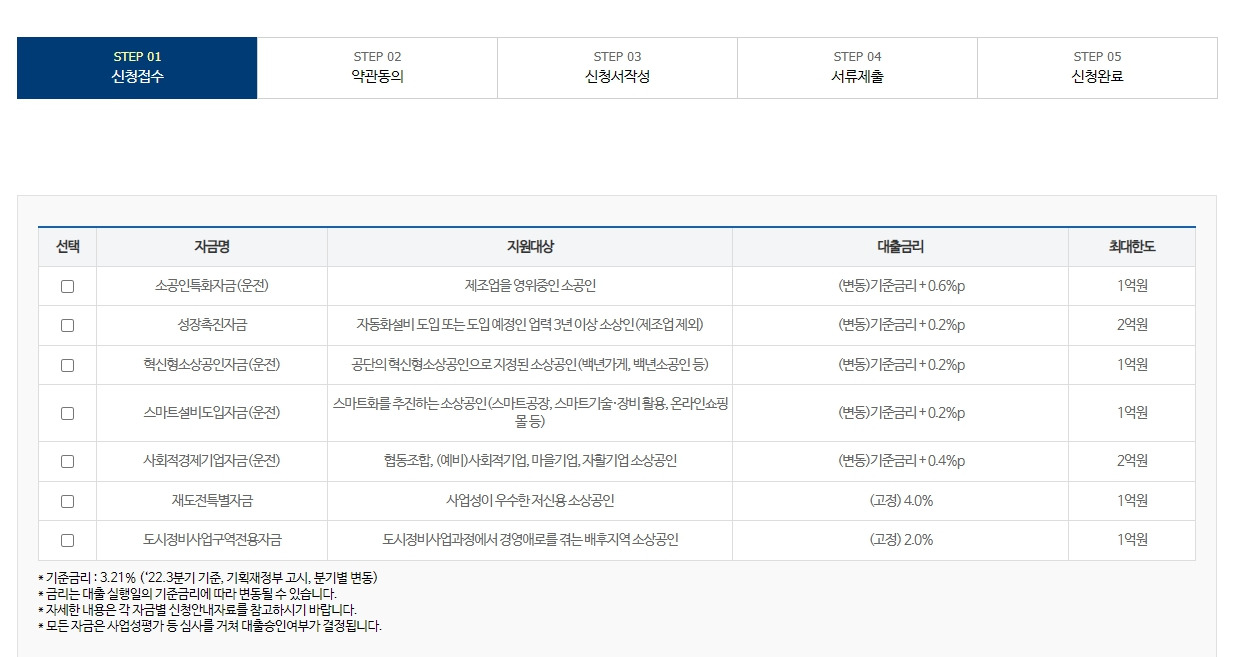Check the 도시정비사업구역전용자금 checkbox
The width and height of the screenshot is (1236, 657).
(67, 540)
